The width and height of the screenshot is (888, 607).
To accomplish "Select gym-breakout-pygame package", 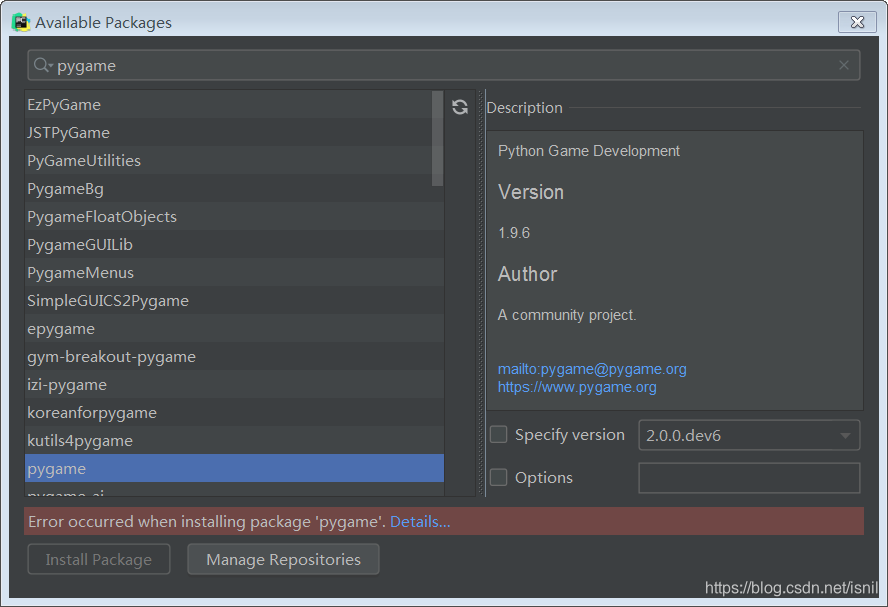I will [234, 357].
